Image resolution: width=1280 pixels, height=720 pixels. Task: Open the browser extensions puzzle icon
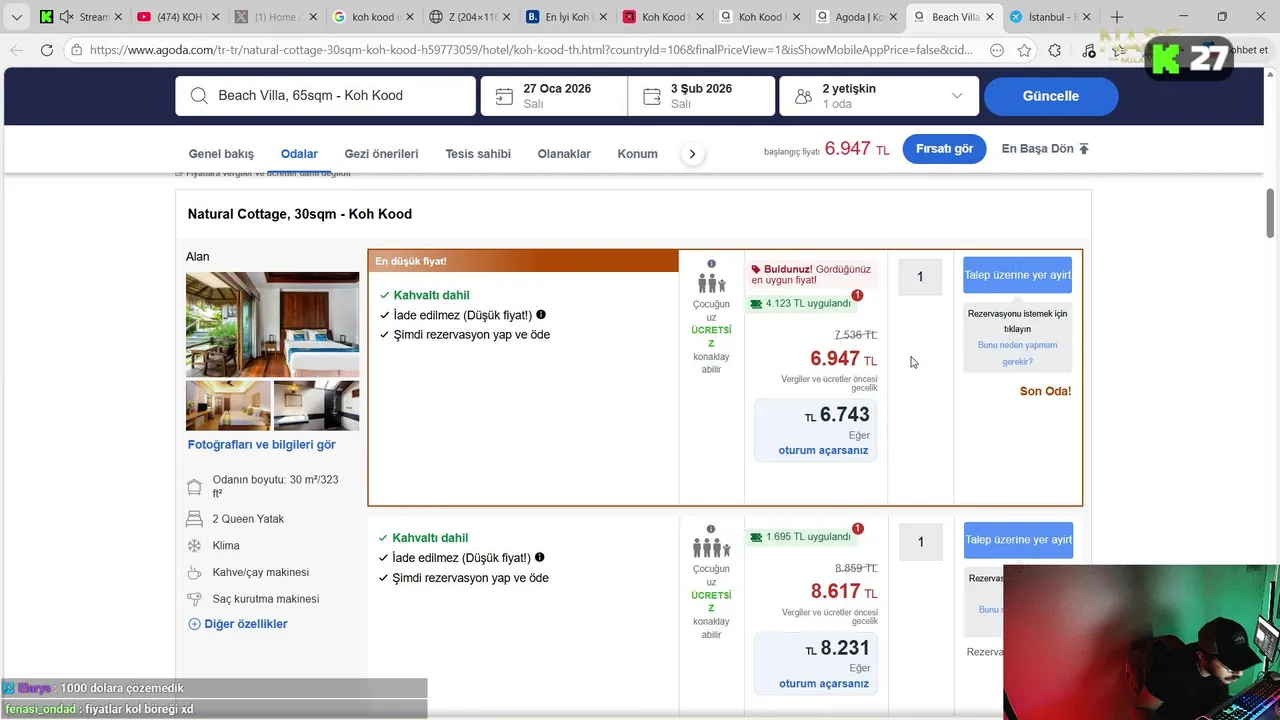tap(1055, 50)
